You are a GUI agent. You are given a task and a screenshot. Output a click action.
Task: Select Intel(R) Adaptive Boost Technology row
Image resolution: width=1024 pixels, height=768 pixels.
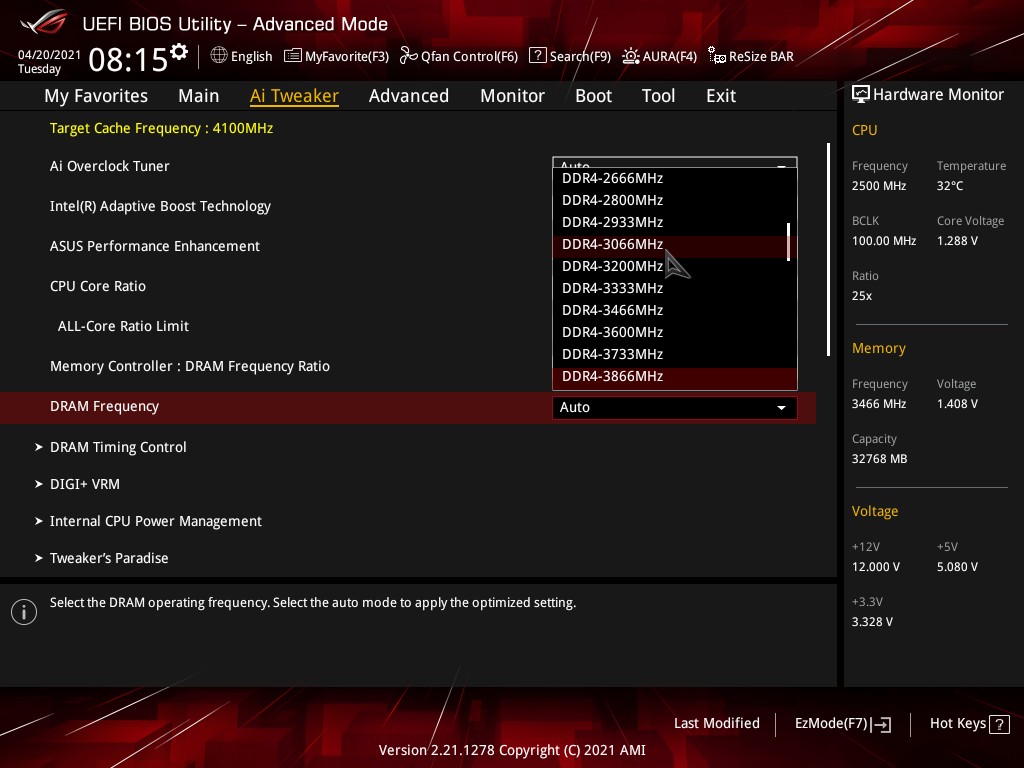[160, 206]
